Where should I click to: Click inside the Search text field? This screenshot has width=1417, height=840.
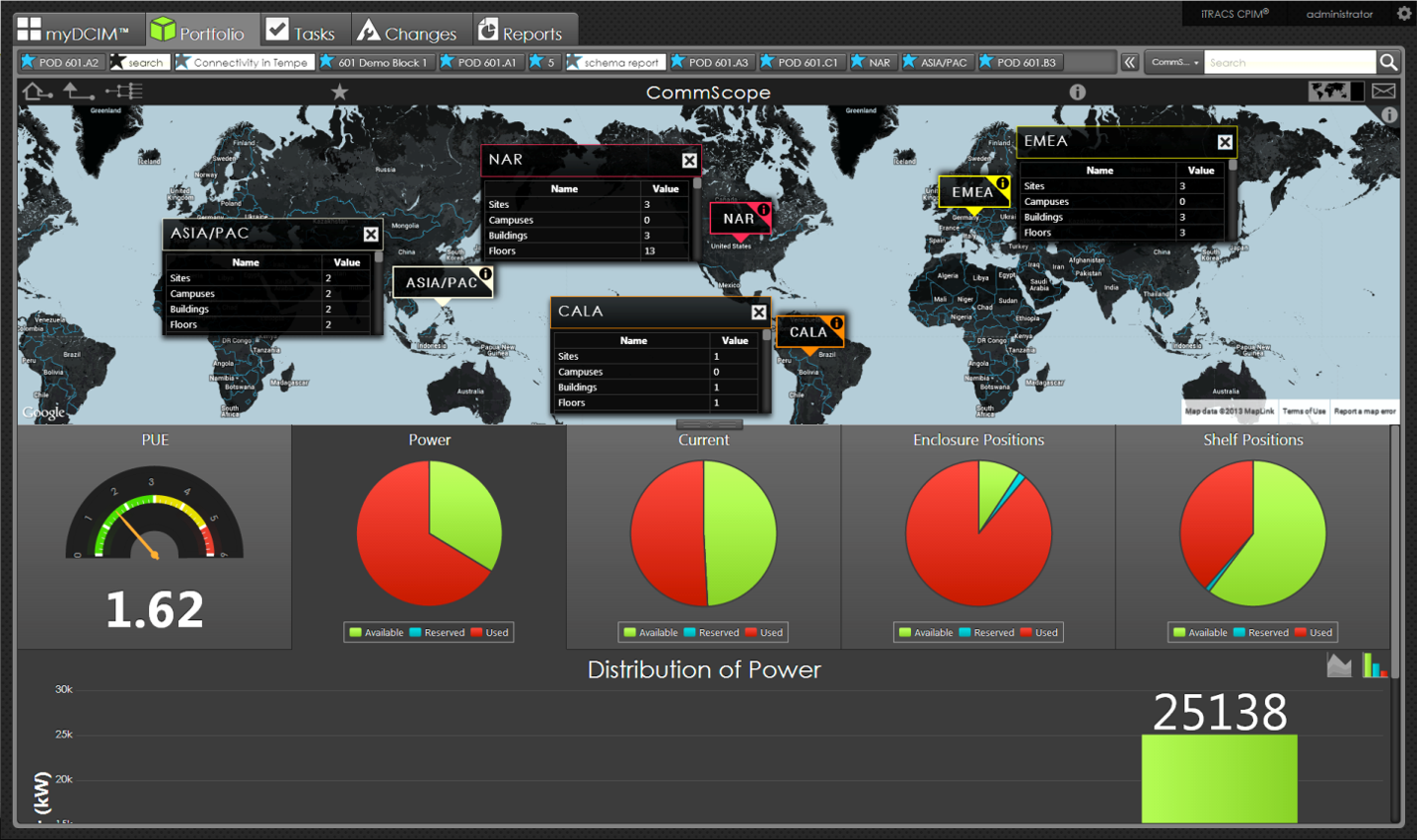coord(1289,63)
